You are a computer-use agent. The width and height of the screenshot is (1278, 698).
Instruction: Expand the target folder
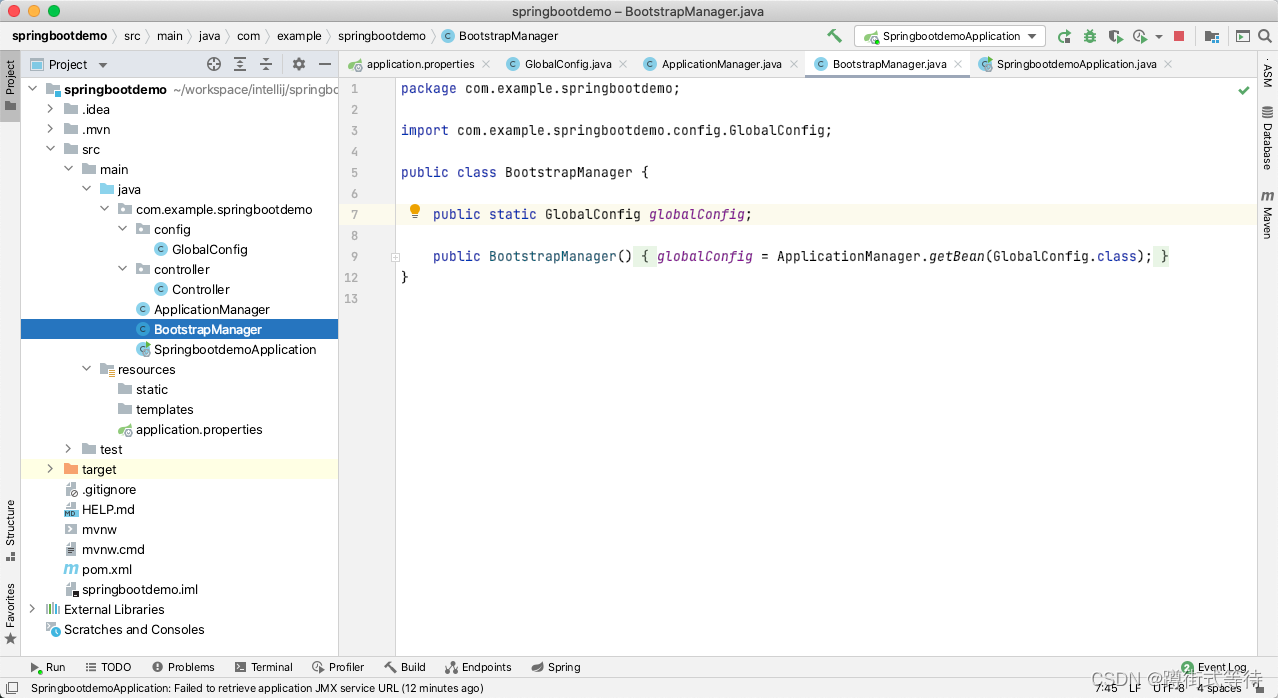50,469
